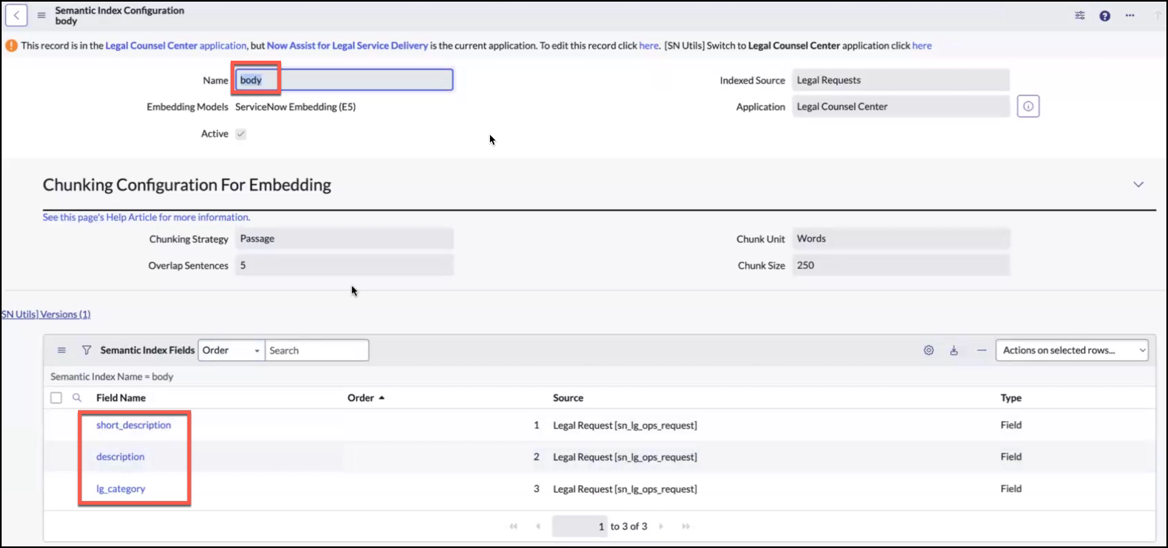Click the Type column header
This screenshot has width=1168, height=548.
pos(1011,398)
